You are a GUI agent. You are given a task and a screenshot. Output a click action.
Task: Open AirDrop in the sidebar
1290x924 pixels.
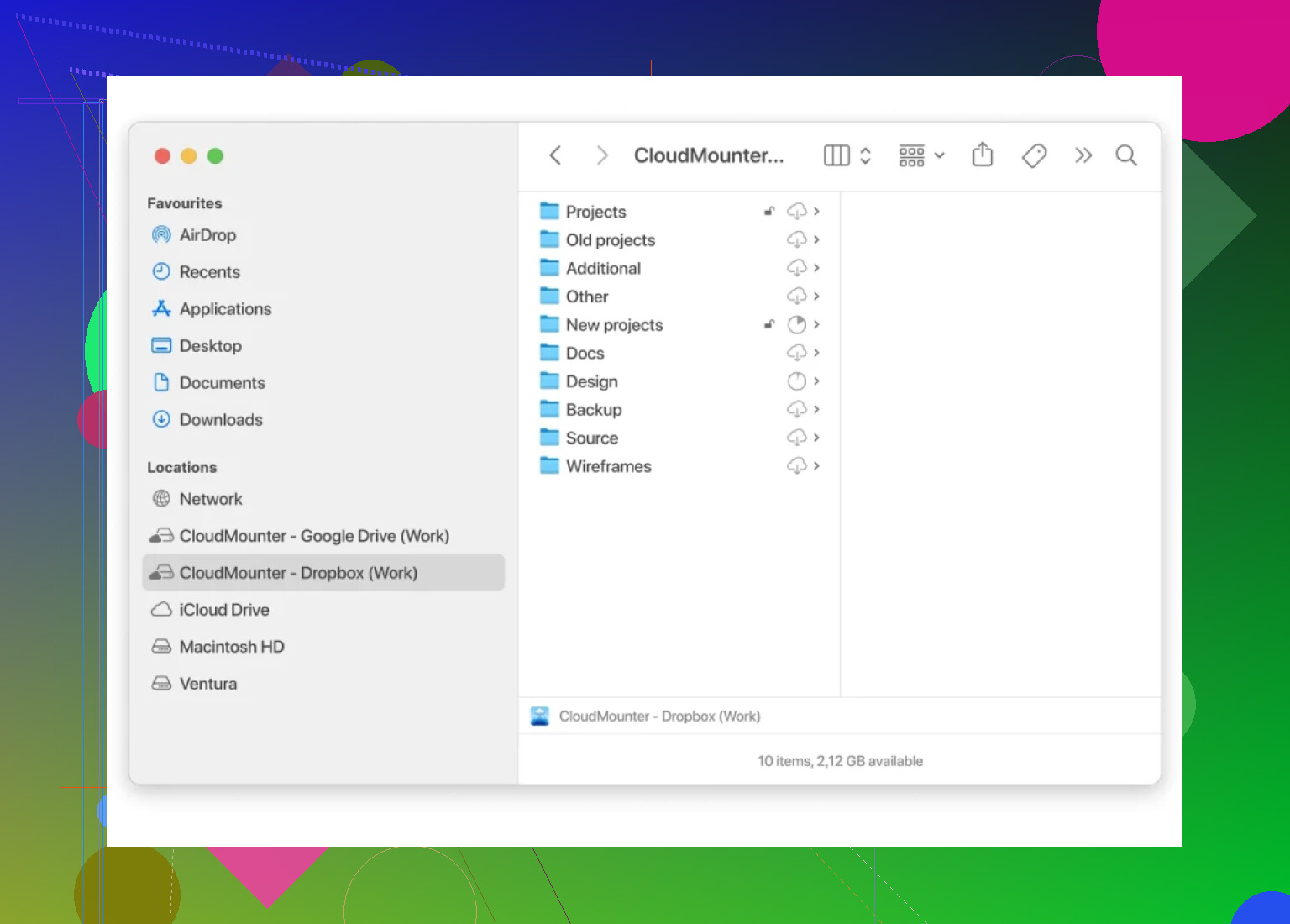coord(323,235)
